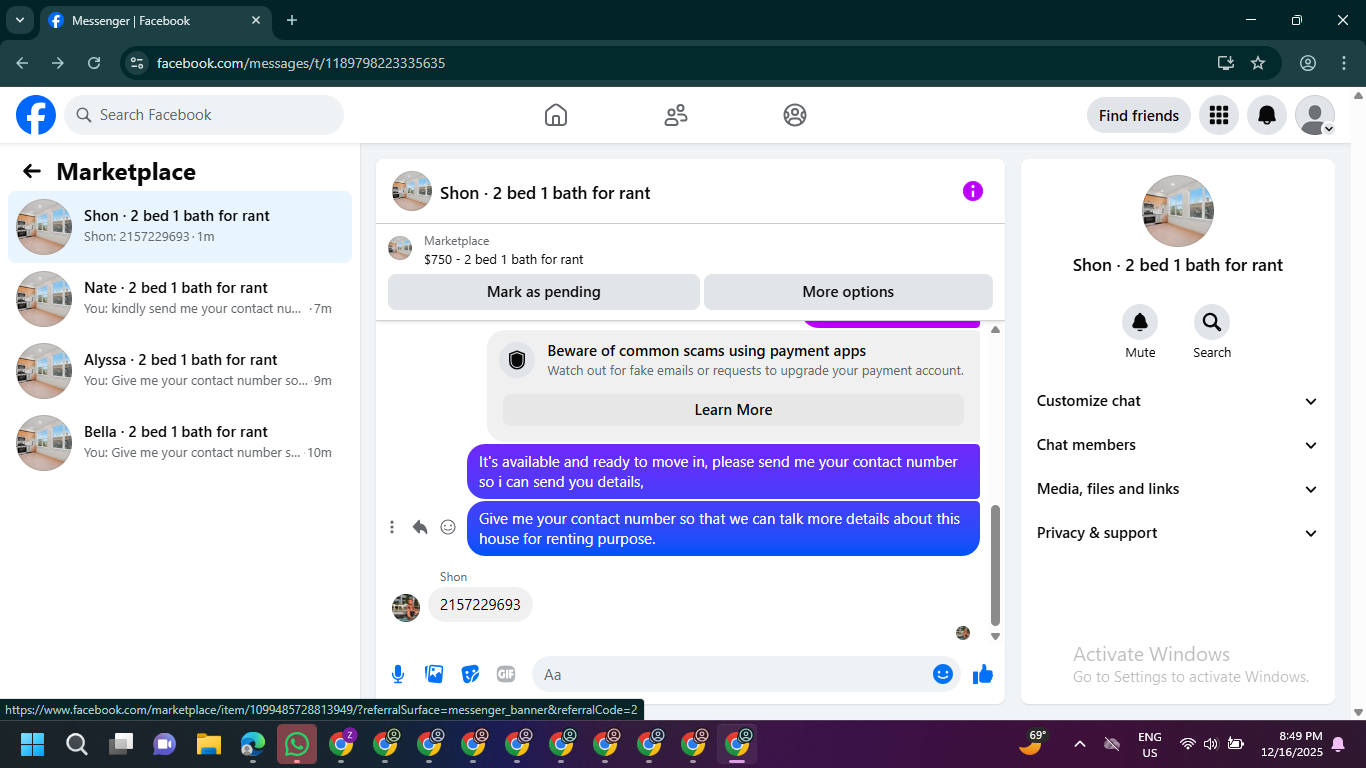Open the Groups icon in top navigation
The height and width of the screenshot is (768, 1366).
tap(795, 115)
